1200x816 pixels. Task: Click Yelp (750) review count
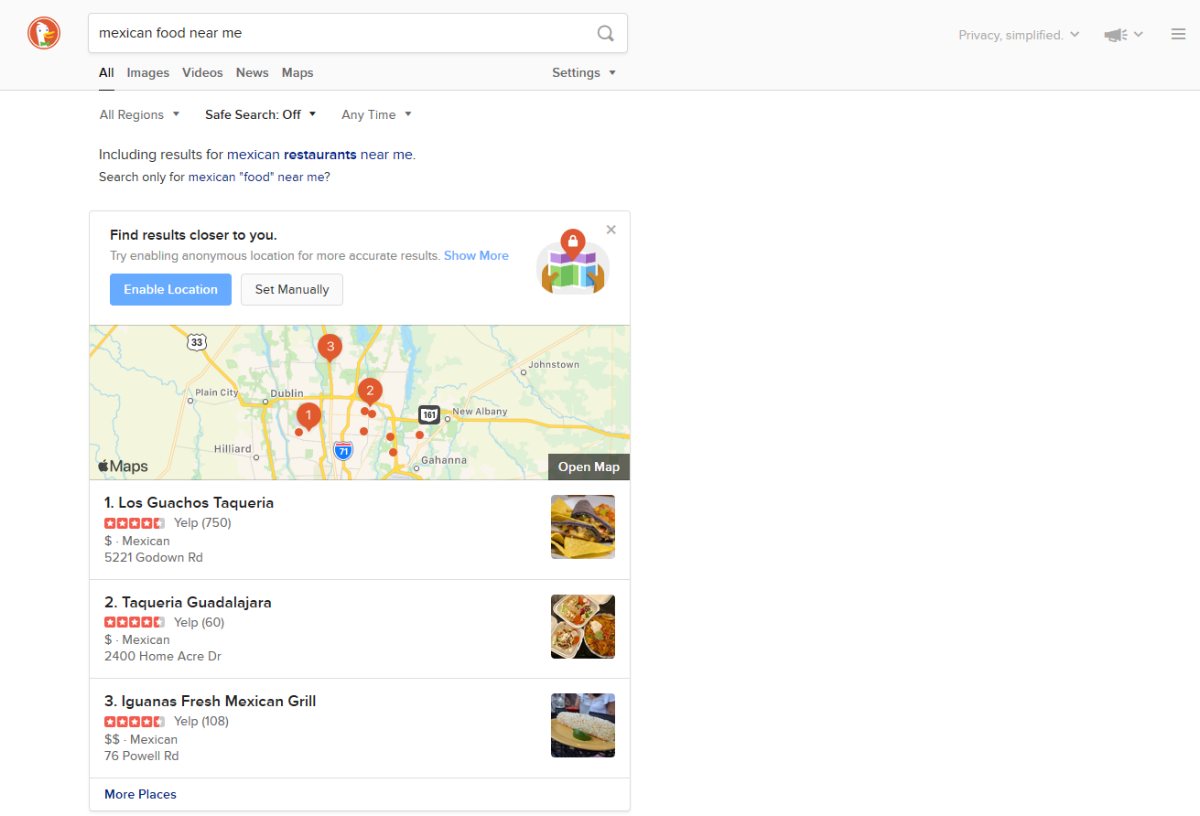click(x=203, y=523)
